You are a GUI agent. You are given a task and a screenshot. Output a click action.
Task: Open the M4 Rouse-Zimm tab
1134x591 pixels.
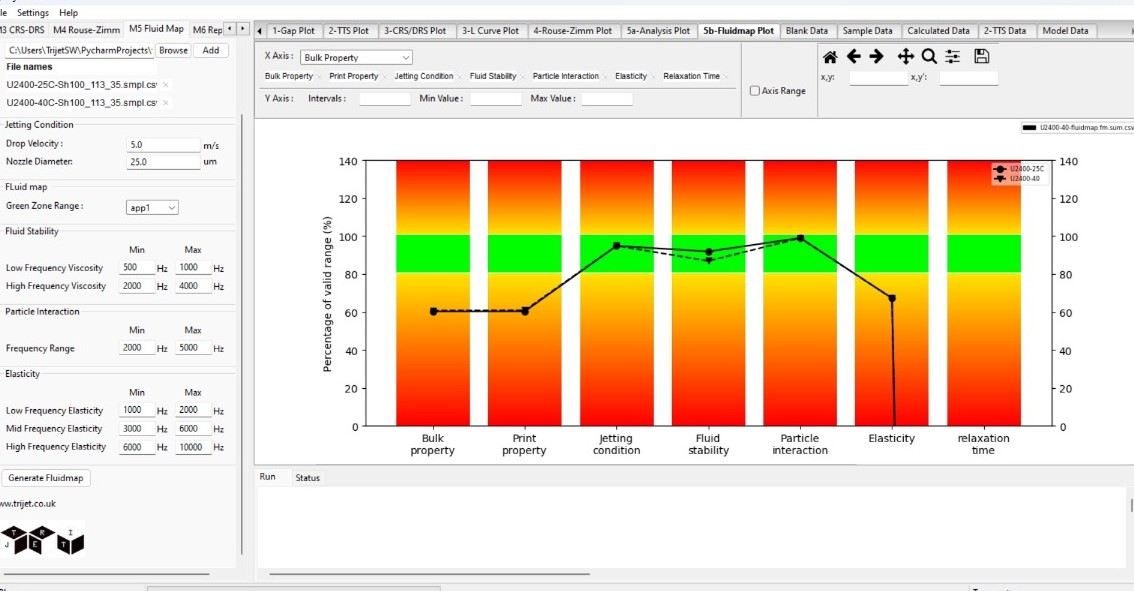coord(86,30)
